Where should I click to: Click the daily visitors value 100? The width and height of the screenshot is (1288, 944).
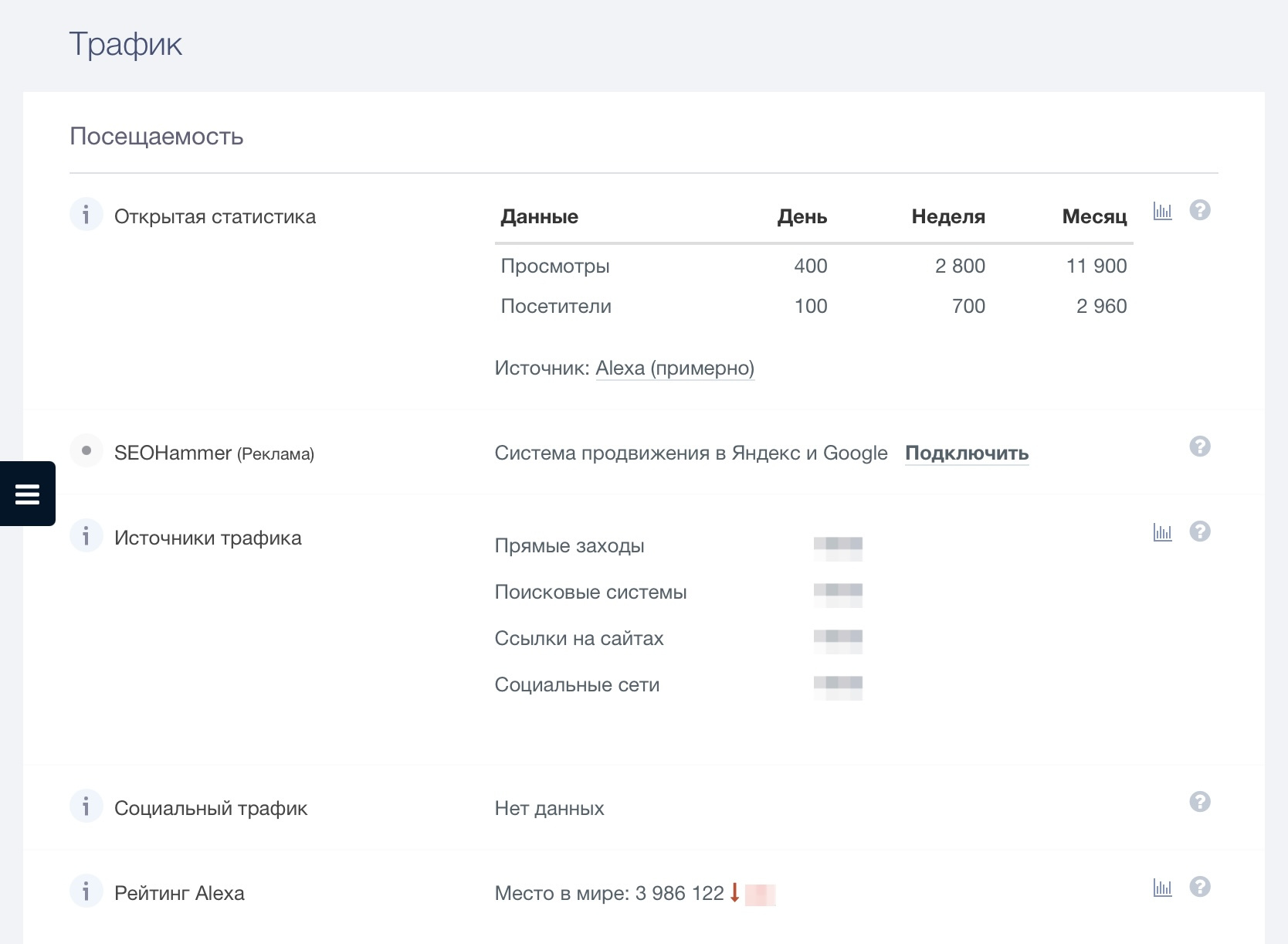[811, 306]
